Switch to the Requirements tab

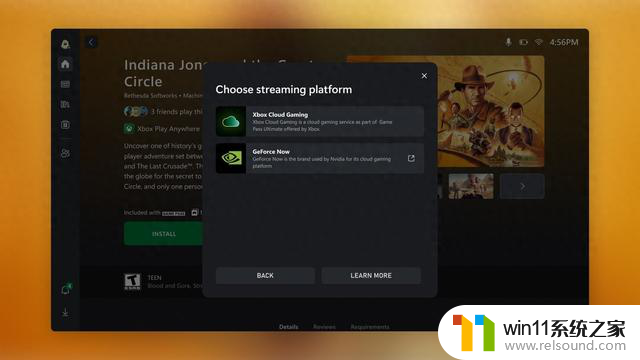pyautogui.click(x=370, y=327)
